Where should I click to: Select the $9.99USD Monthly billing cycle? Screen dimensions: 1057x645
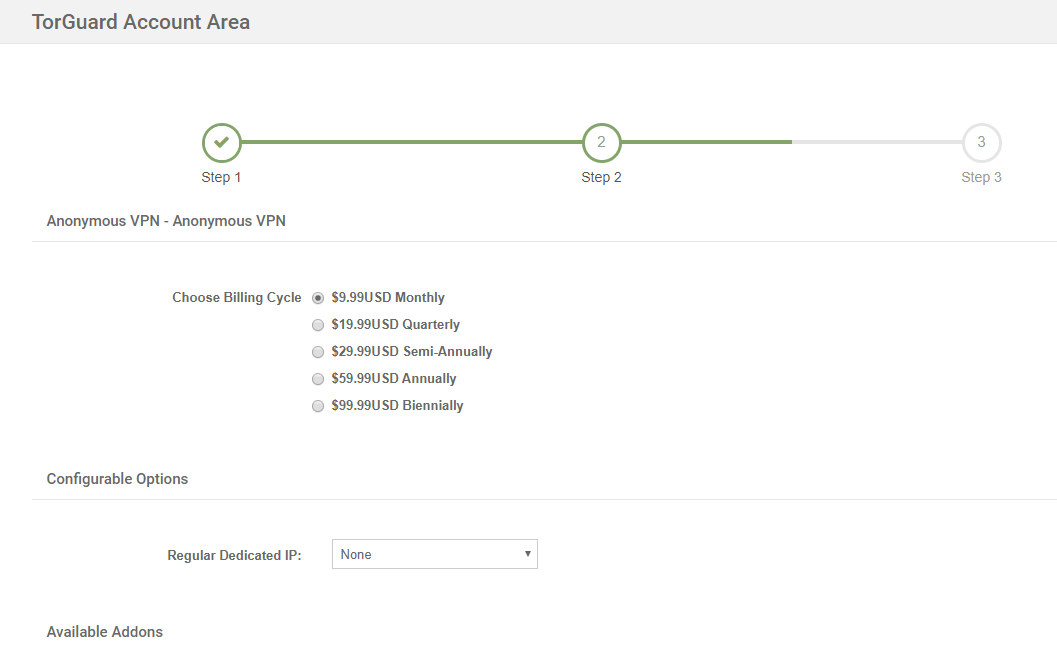click(x=318, y=298)
